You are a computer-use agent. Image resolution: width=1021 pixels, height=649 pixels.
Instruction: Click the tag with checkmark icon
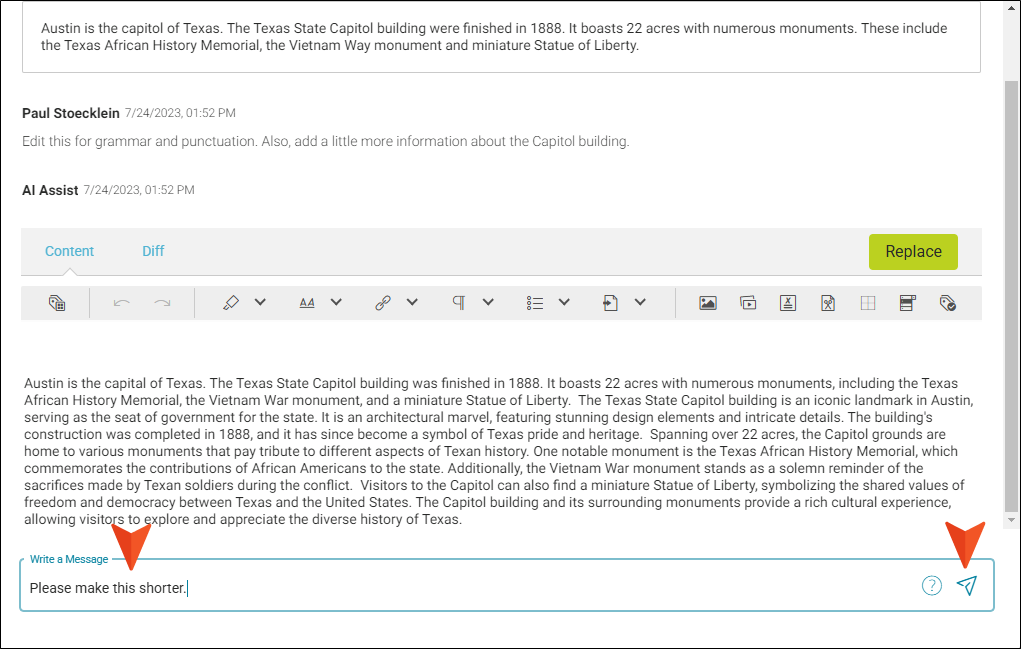(947, 303)
